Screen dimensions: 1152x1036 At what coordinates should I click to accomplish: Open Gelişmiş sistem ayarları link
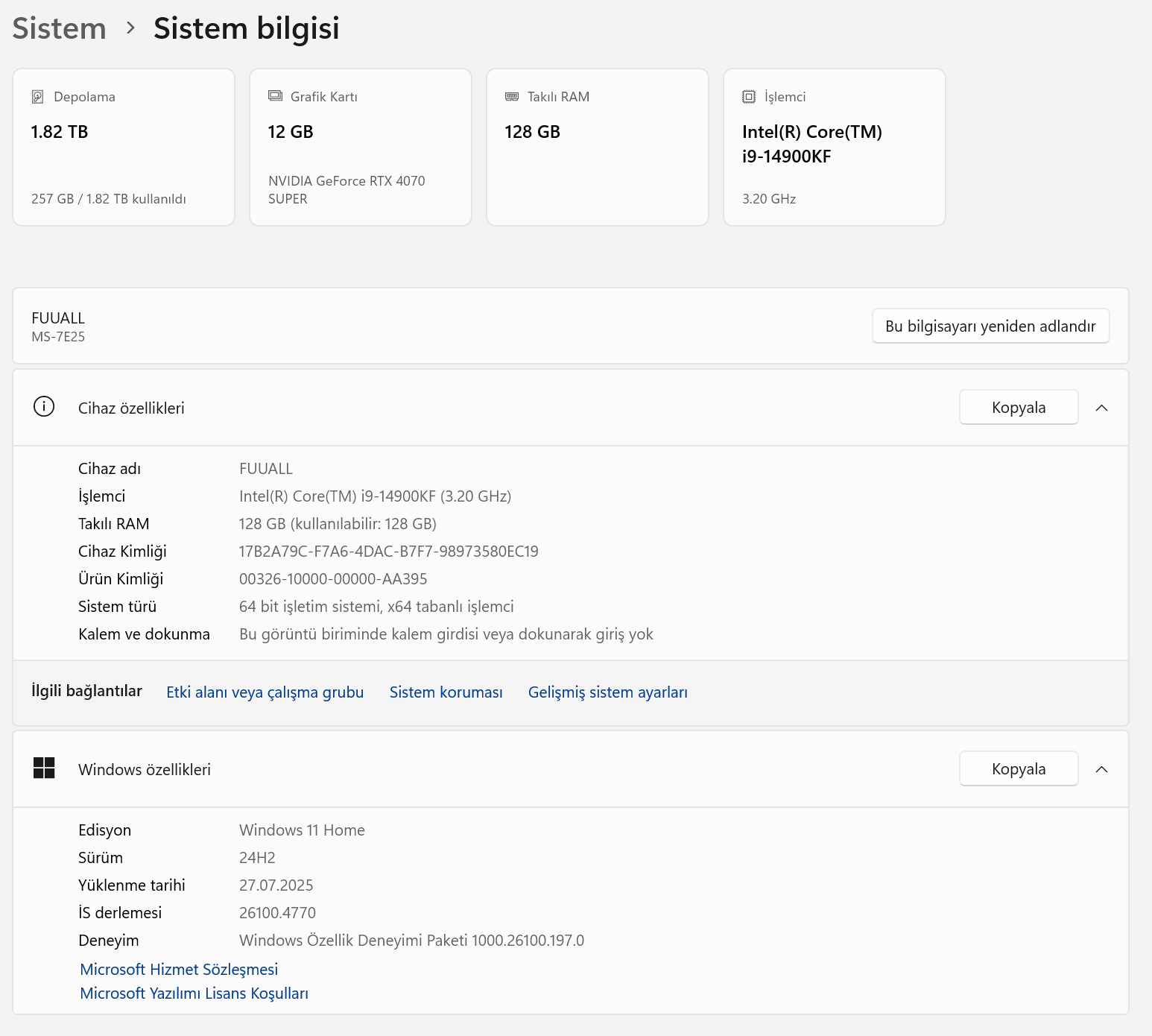click(607, 692)
